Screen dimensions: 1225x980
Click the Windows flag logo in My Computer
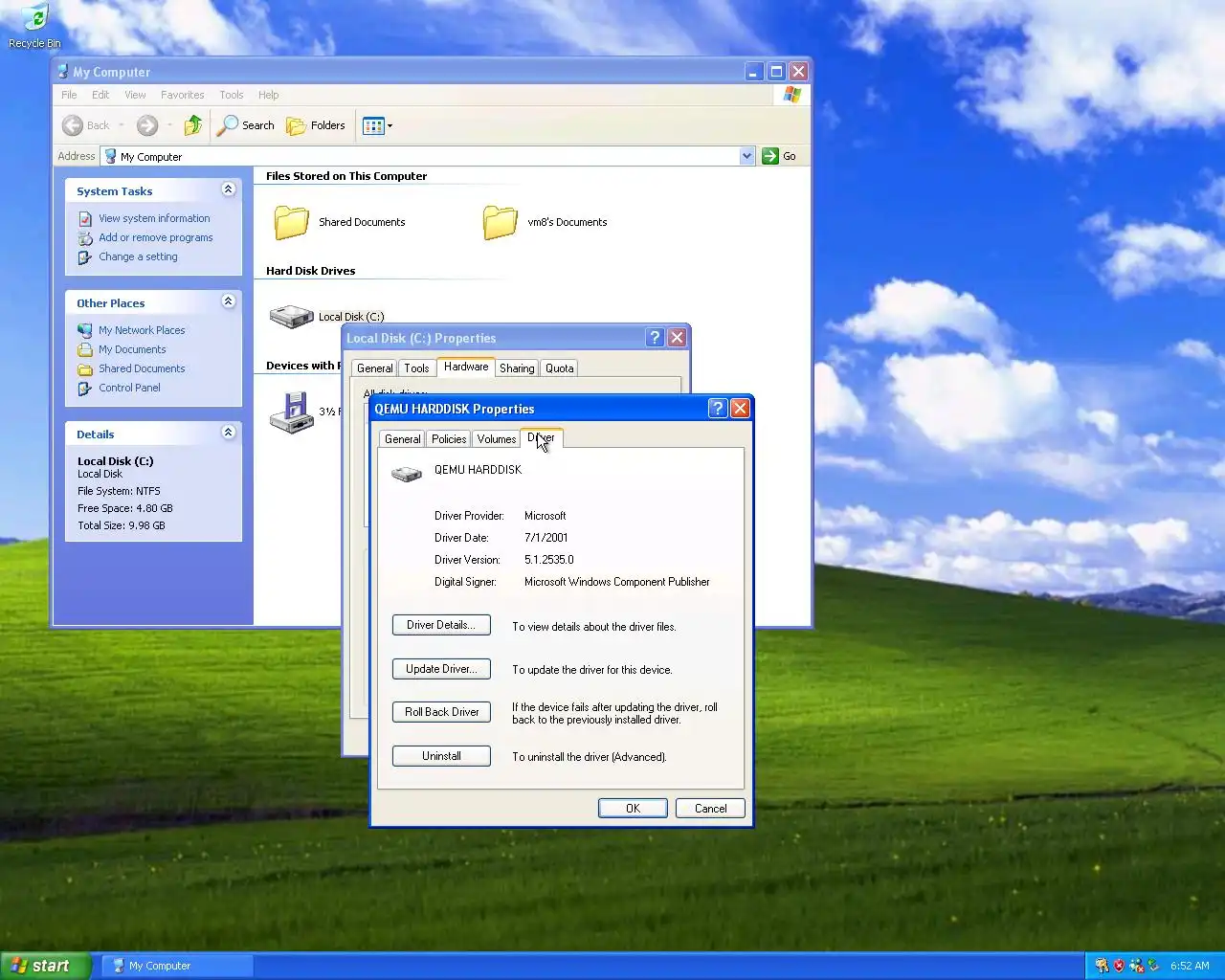point(791,94)
